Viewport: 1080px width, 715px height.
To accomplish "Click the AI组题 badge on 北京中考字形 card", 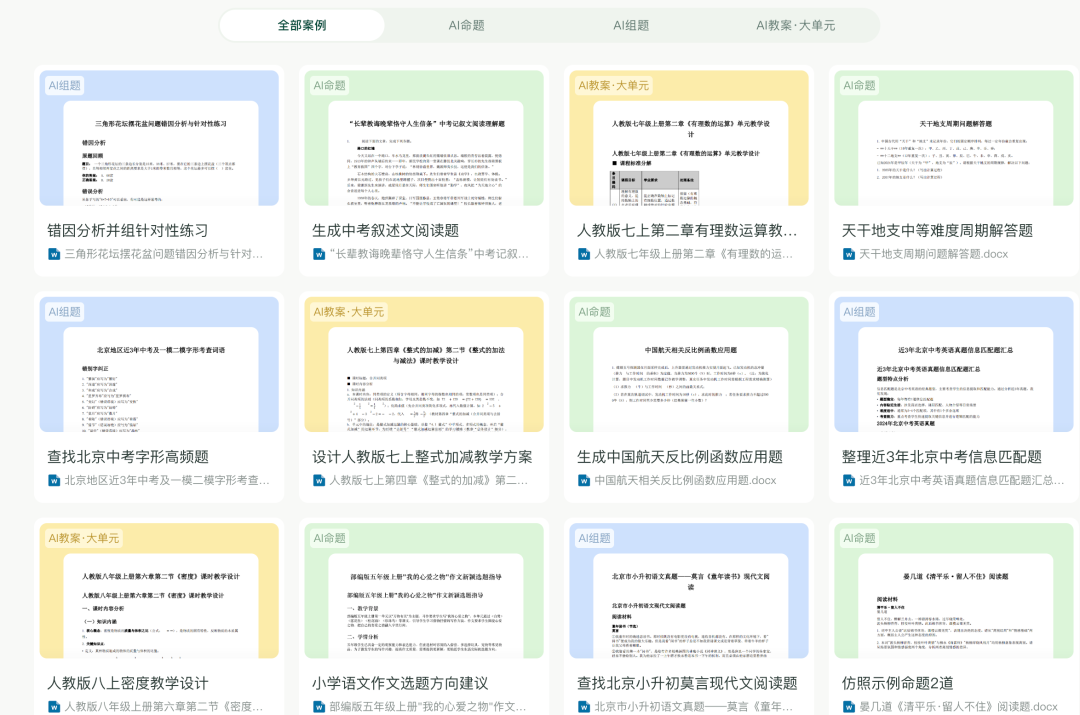I will click(x=65, y=311).
